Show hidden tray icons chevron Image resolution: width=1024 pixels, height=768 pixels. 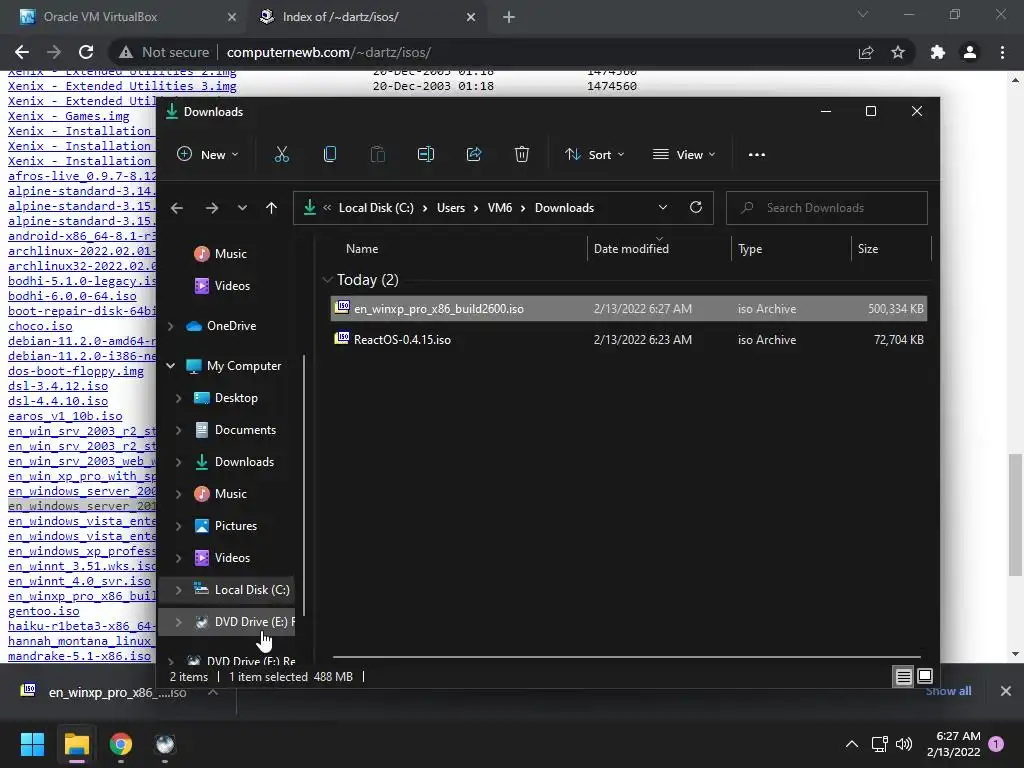[852, 744]
